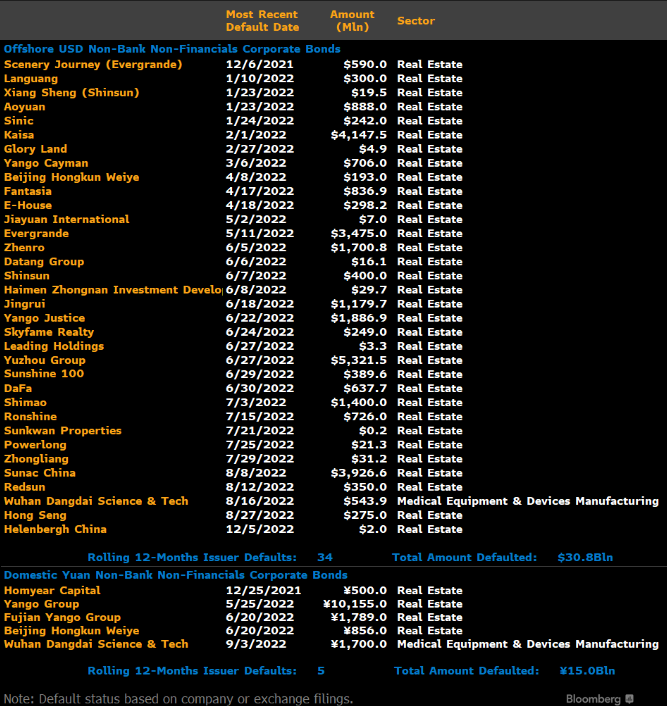Select the Fujian Yango Group issuer
Viewport: 667px width, 706px height.
click(x=63, y=617)
